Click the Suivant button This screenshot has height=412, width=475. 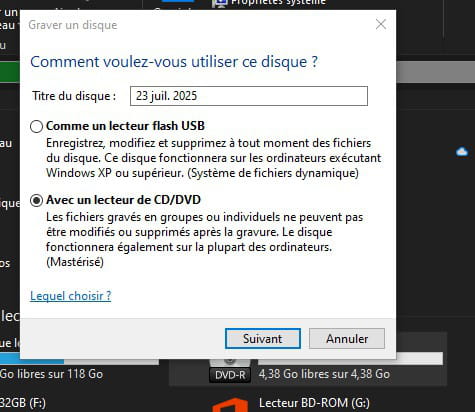coord(263,339)
